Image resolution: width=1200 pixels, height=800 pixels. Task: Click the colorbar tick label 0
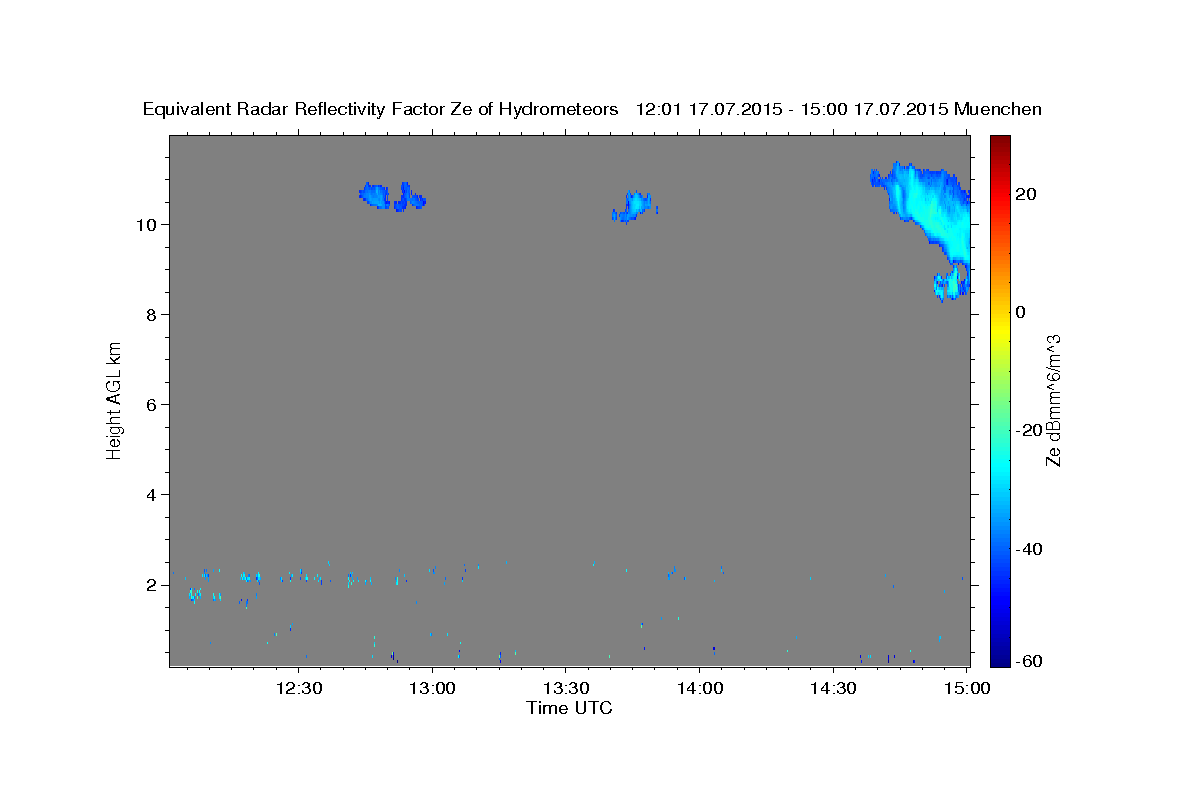1021,312
